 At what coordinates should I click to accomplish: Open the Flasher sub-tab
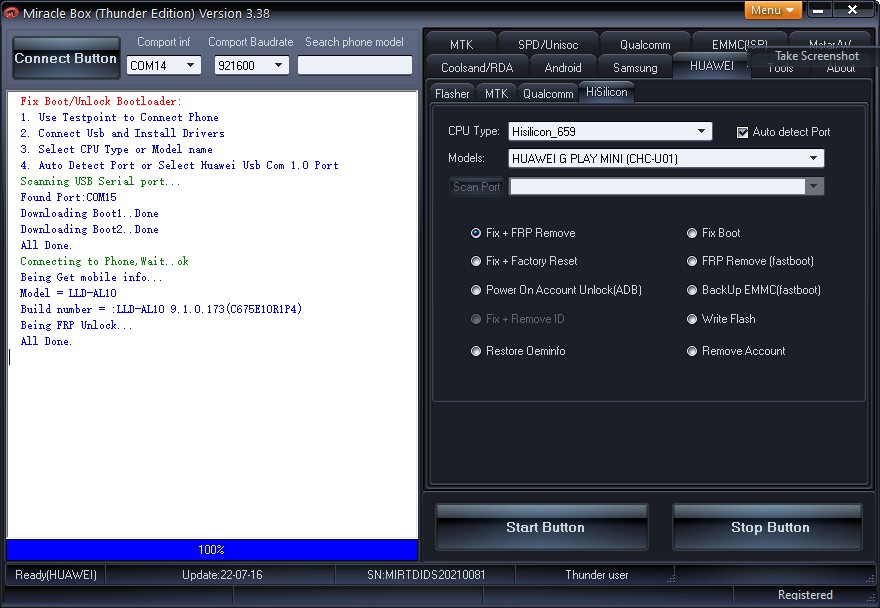[x=452, y=94]
